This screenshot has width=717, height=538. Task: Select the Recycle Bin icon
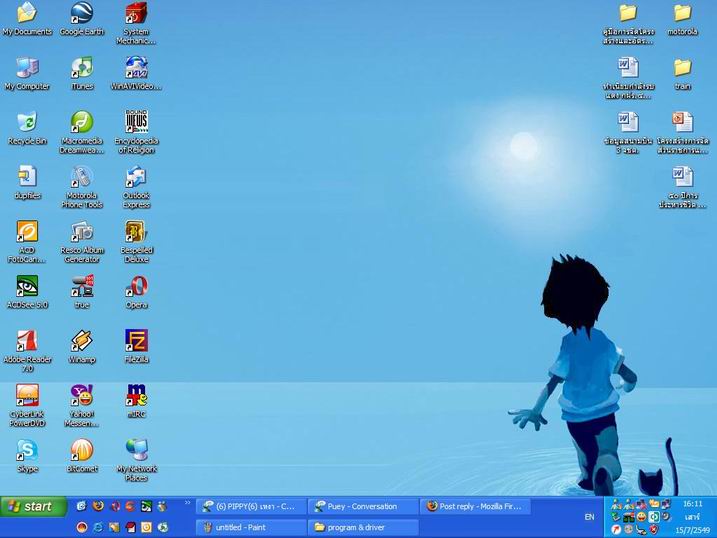(x=27, y=128)
